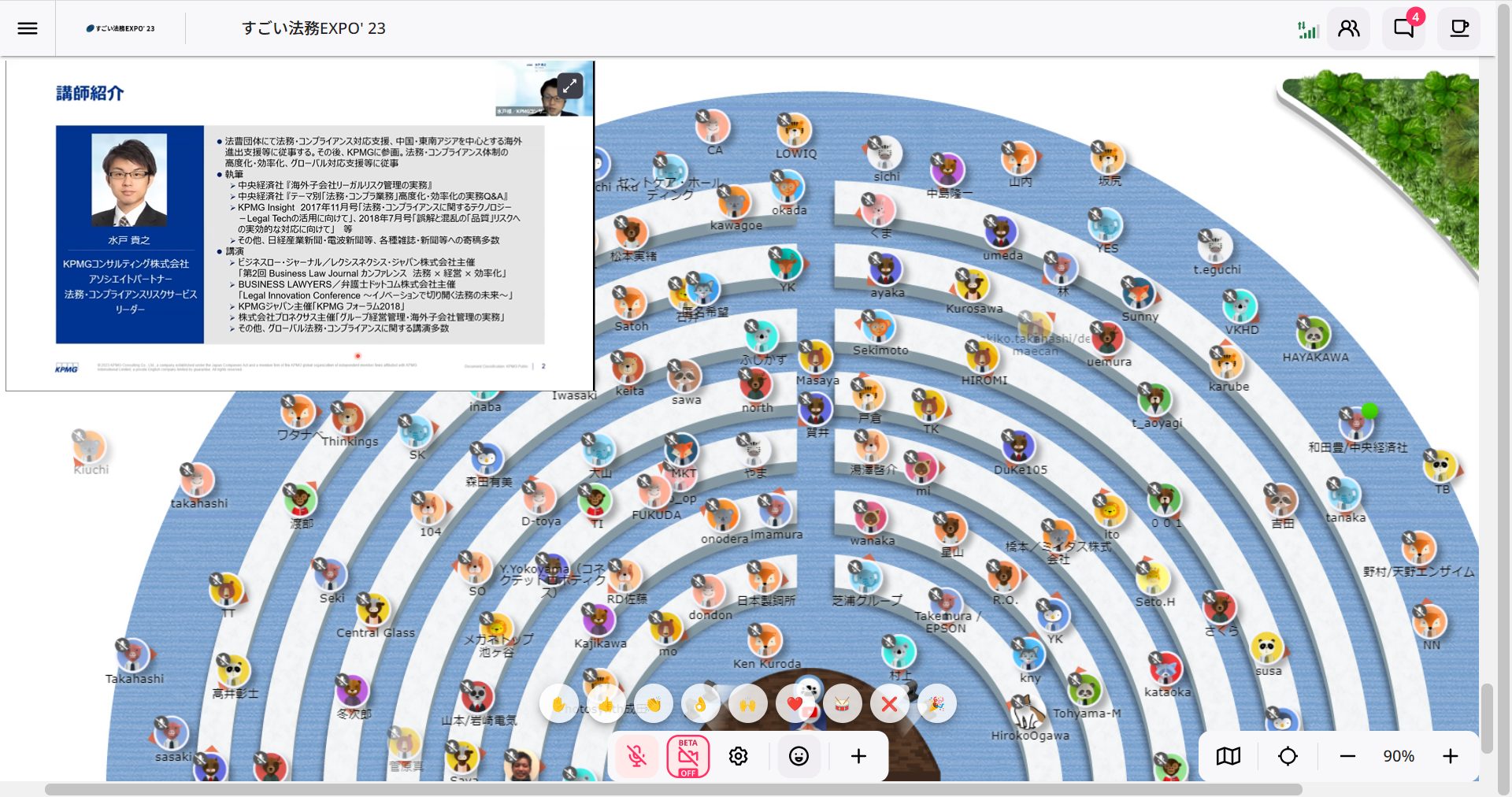The height and width of the screenshot is (797, 1512).
Task: Click the vertical scrollbar thumb on right
Action: (1487, 718)
